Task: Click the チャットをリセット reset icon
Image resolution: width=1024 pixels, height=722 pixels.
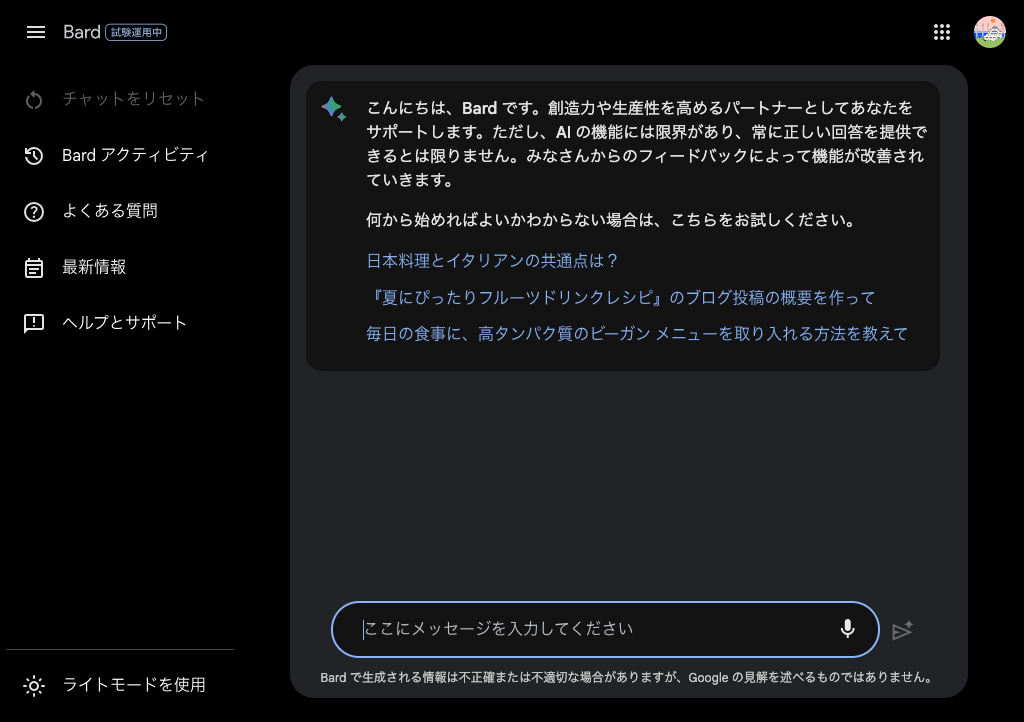Action: (x=36, y=99)
